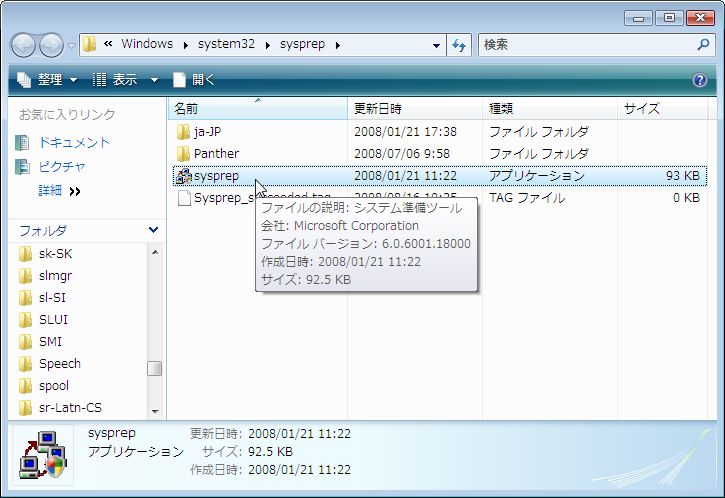Click the picture icon beside ピクチャ
725x498 pixels.
coord(22,167)
